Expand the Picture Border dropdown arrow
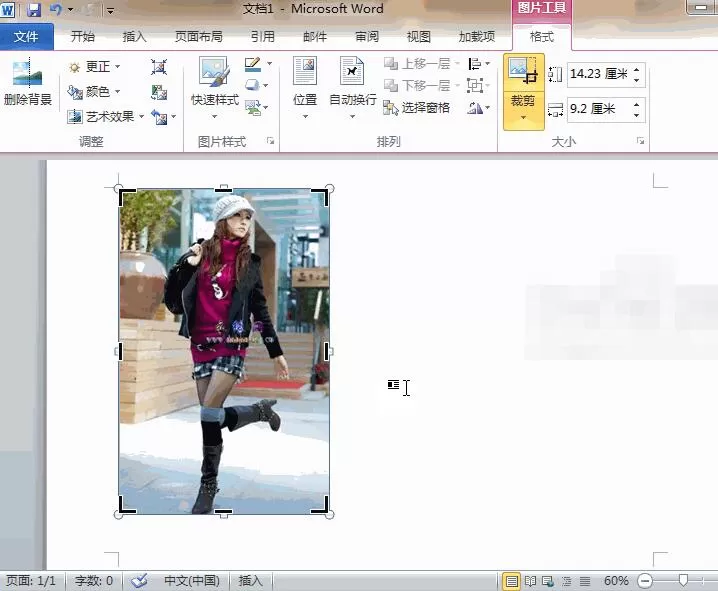718x591 pixels. (x=269, y=64)
